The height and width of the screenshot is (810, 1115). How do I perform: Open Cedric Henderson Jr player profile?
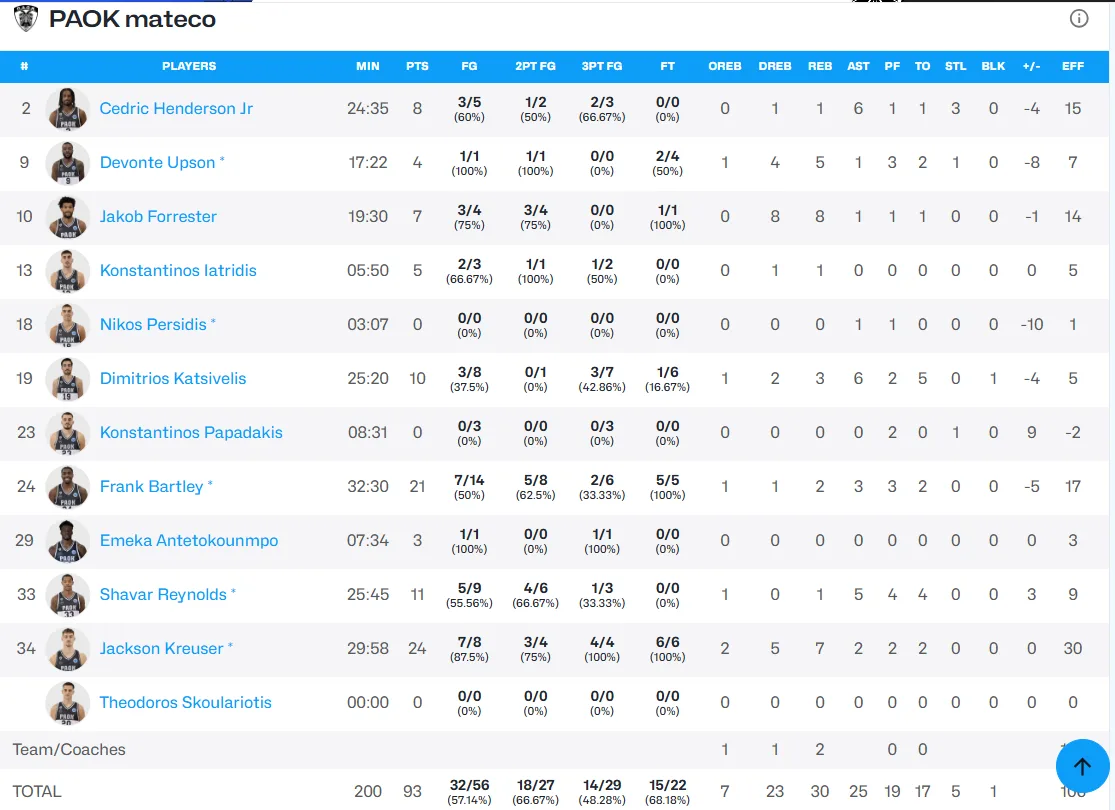(176, 108)
